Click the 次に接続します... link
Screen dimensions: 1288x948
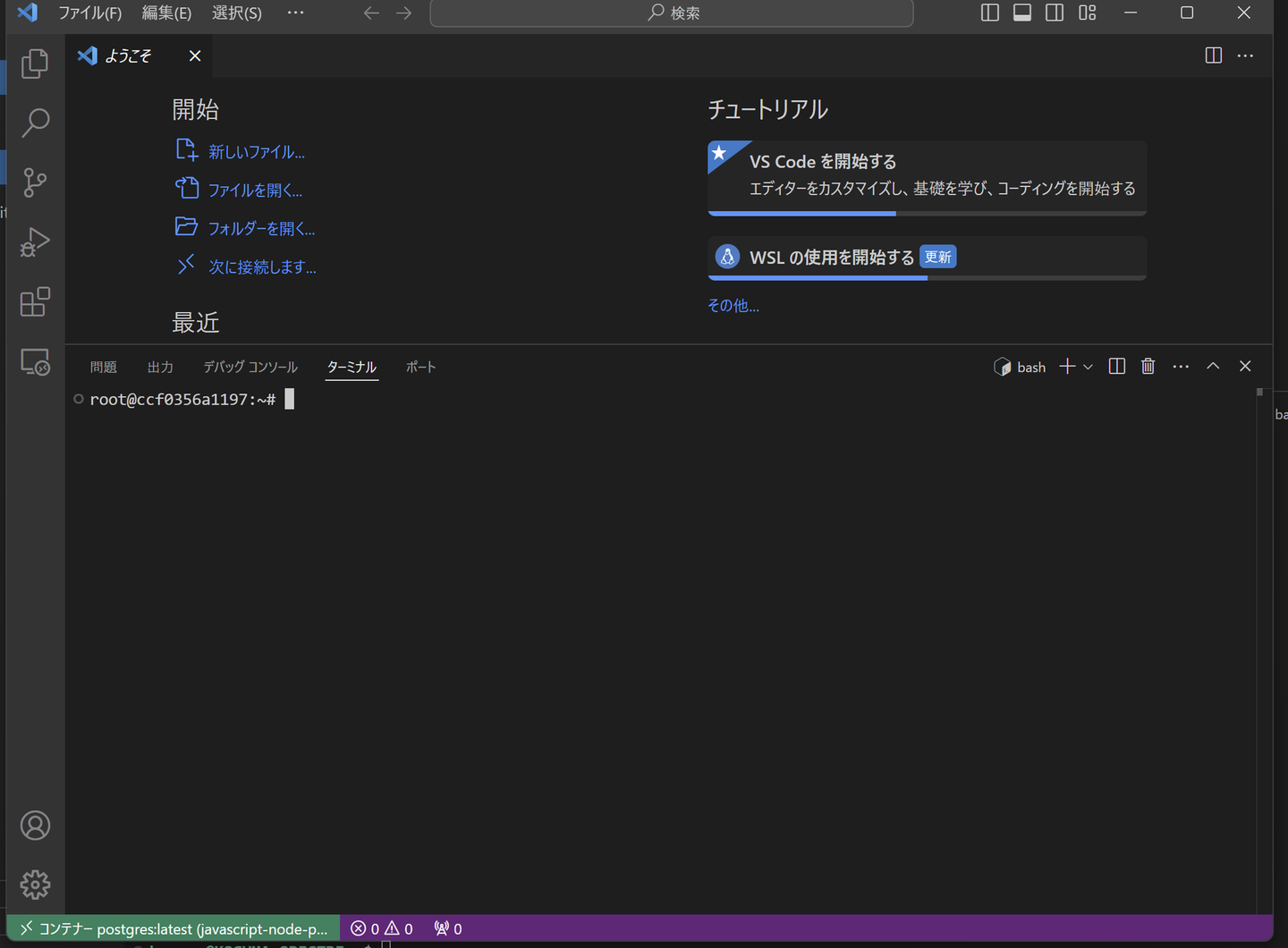point(262,267)
